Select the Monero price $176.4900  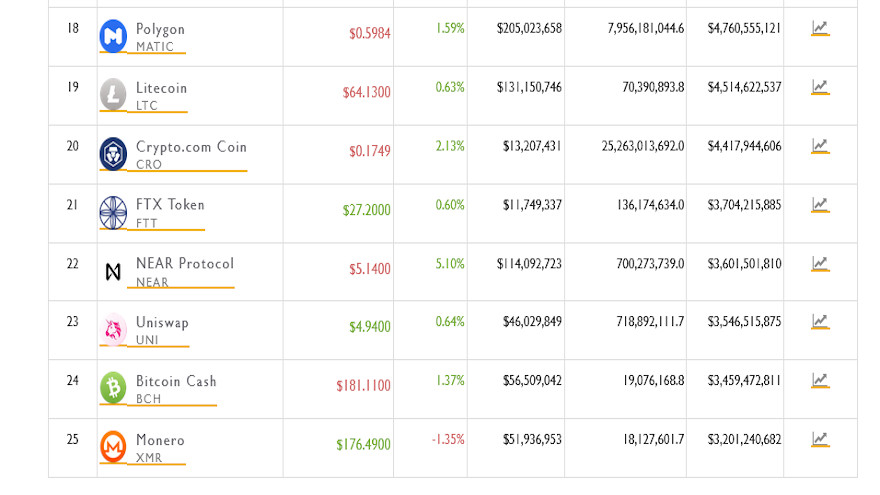[363, 445]
